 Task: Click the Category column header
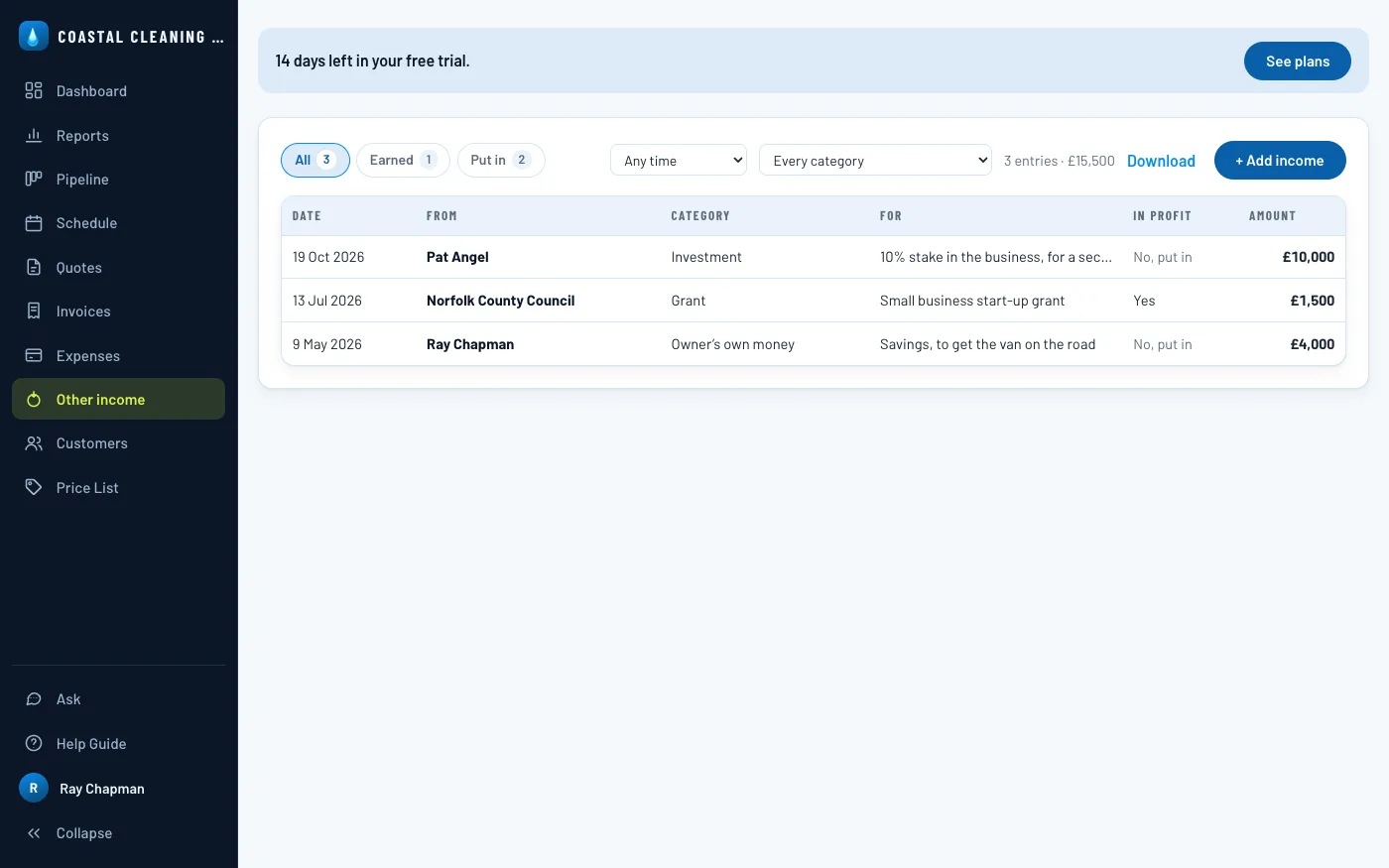[700, 216]
